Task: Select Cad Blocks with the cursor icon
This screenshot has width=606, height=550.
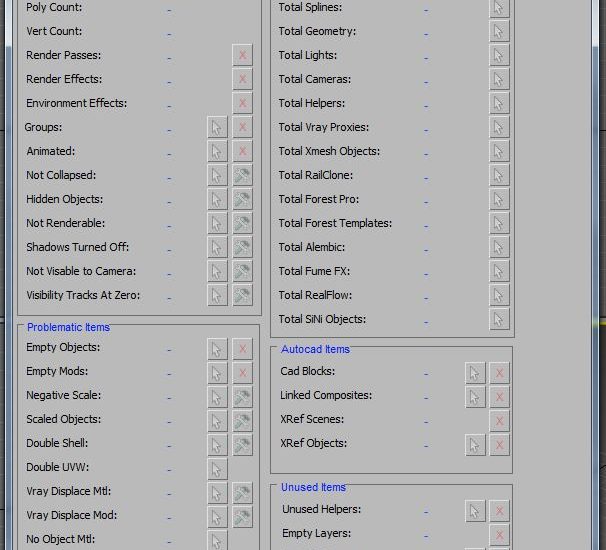Action: [475, 373]
